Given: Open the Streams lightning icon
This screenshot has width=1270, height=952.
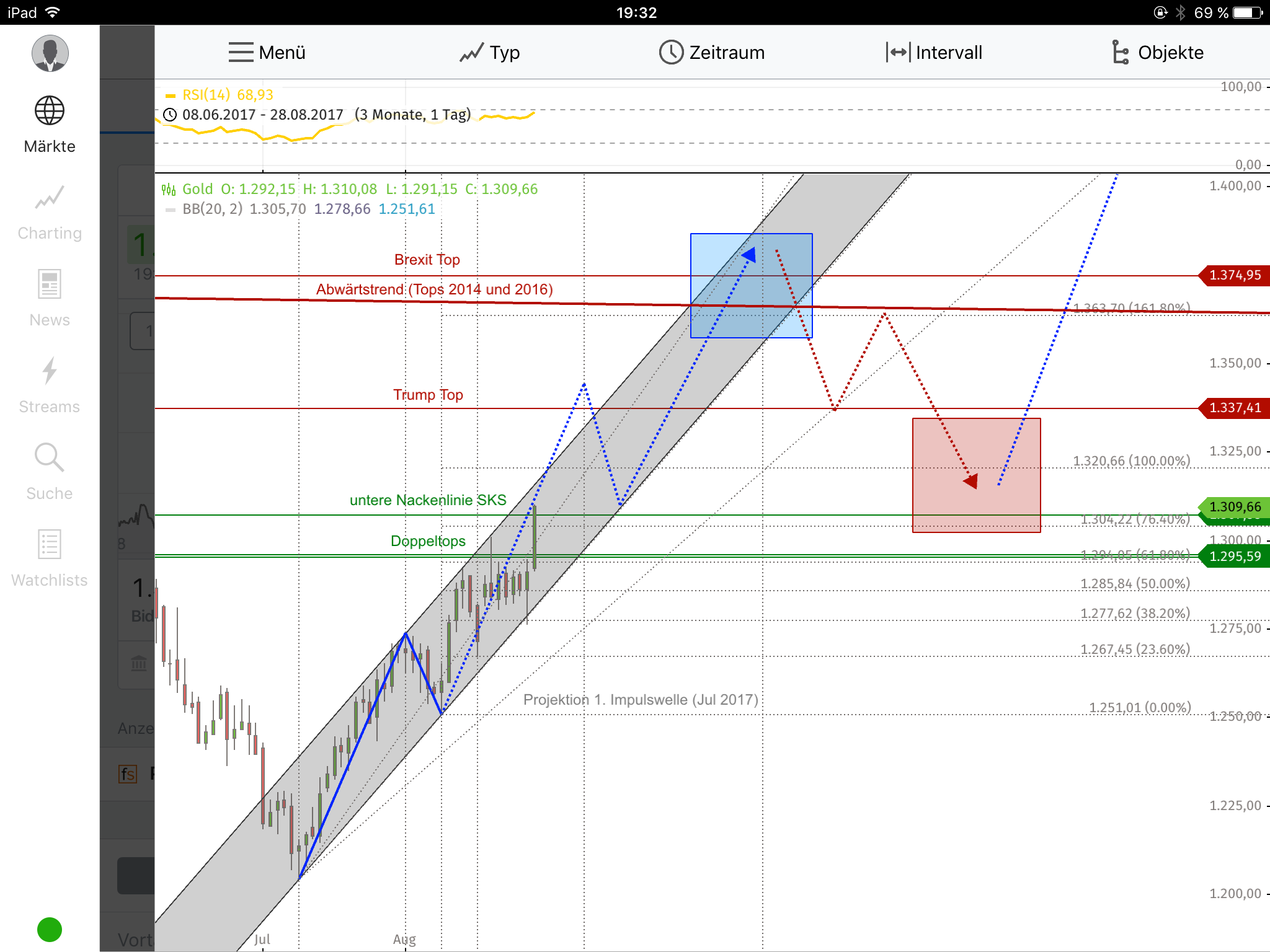Looking at the screenshot, I should (x=50, y=371).
